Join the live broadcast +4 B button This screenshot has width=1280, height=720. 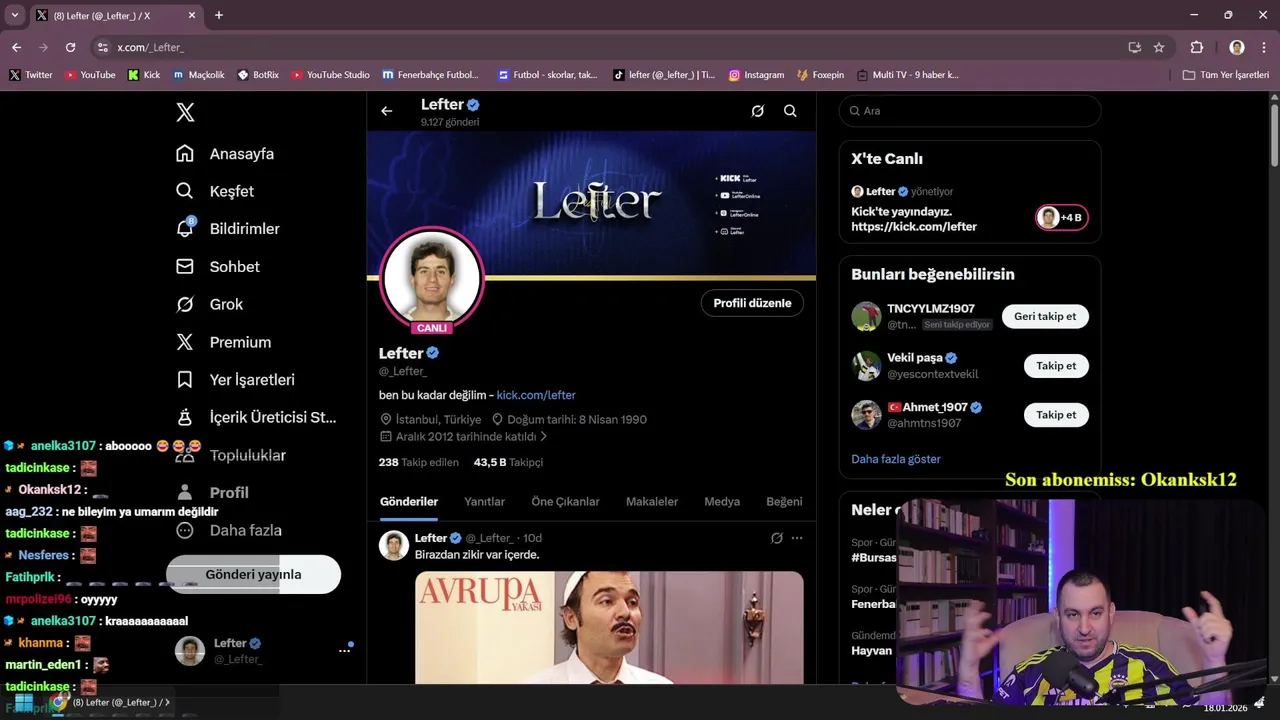(1062, 217)
